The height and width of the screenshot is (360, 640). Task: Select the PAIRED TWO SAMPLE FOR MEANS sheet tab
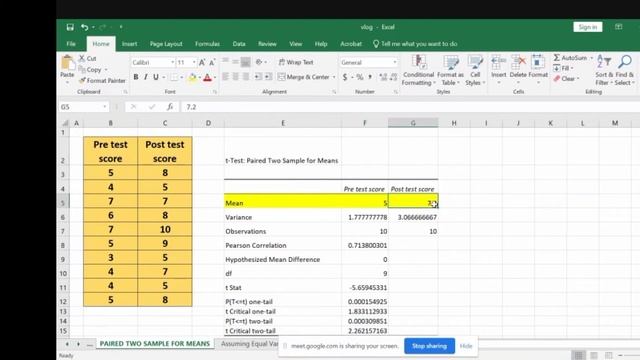[x=155, y=344]
